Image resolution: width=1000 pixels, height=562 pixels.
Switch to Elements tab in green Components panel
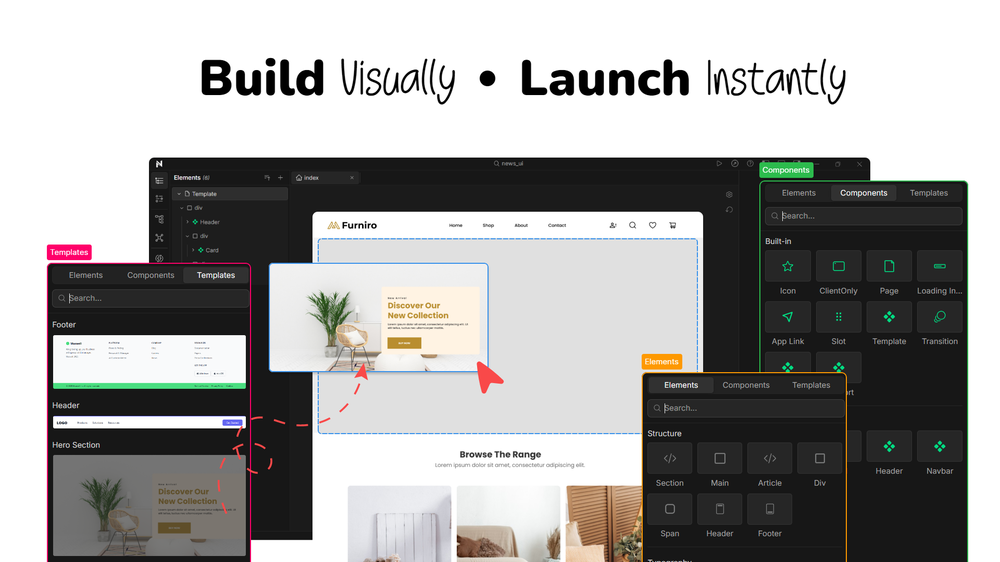(798, 193)
